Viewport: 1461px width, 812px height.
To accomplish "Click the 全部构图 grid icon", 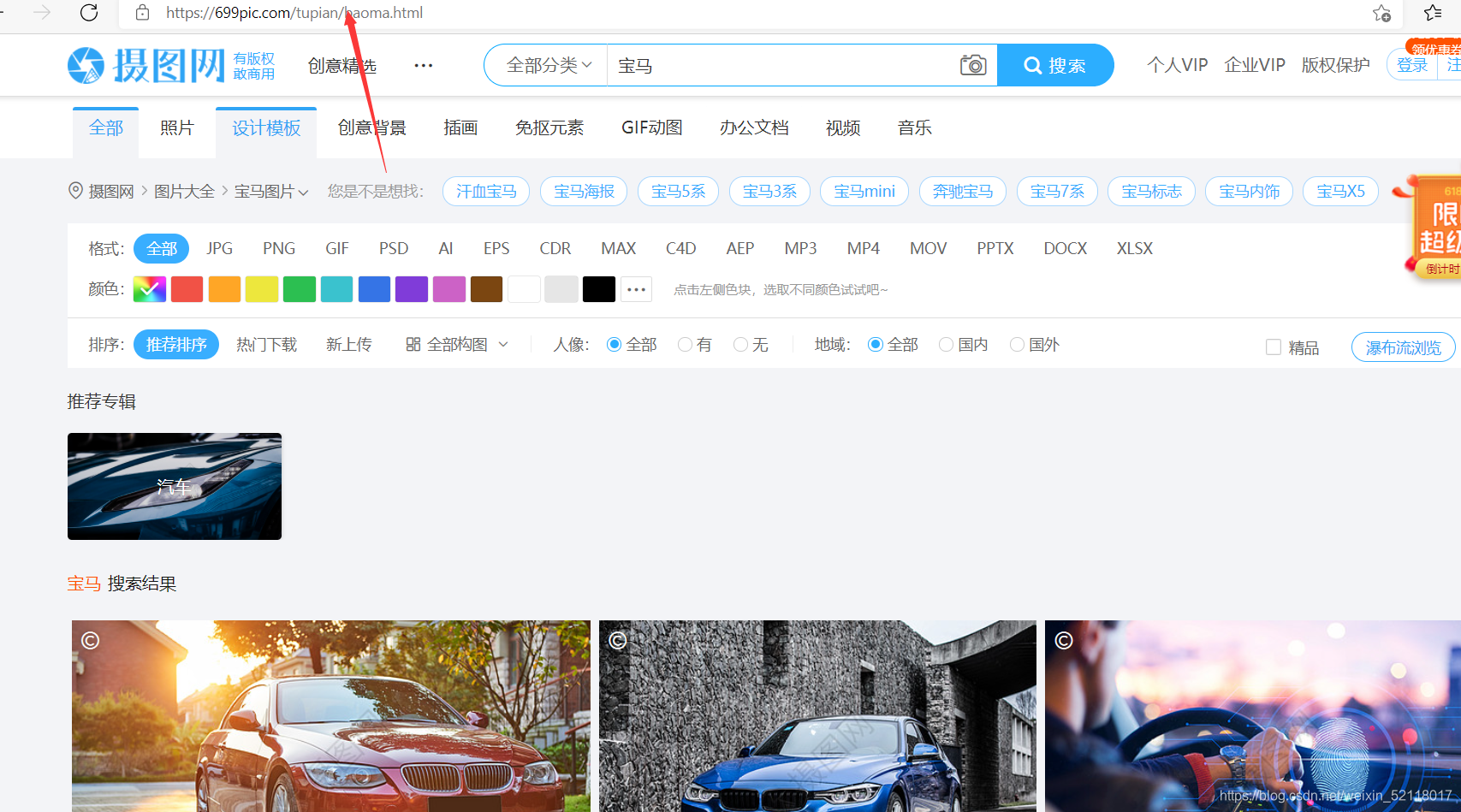I will pos(413,344).
